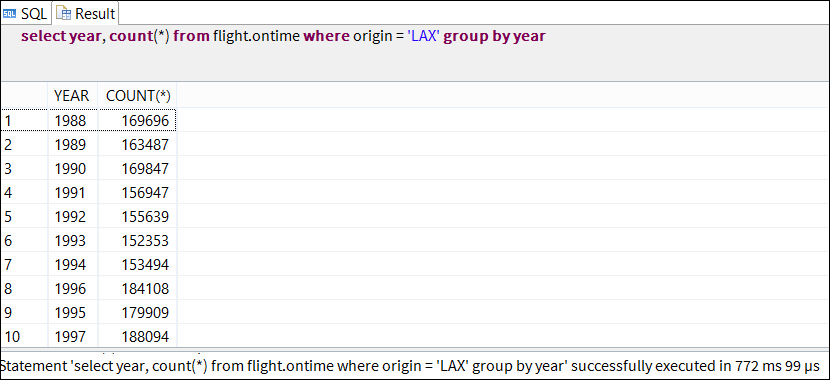This screenshot has width=830, height=380.
Task: Select the 1996 year cell
Action: click(72, 288)
